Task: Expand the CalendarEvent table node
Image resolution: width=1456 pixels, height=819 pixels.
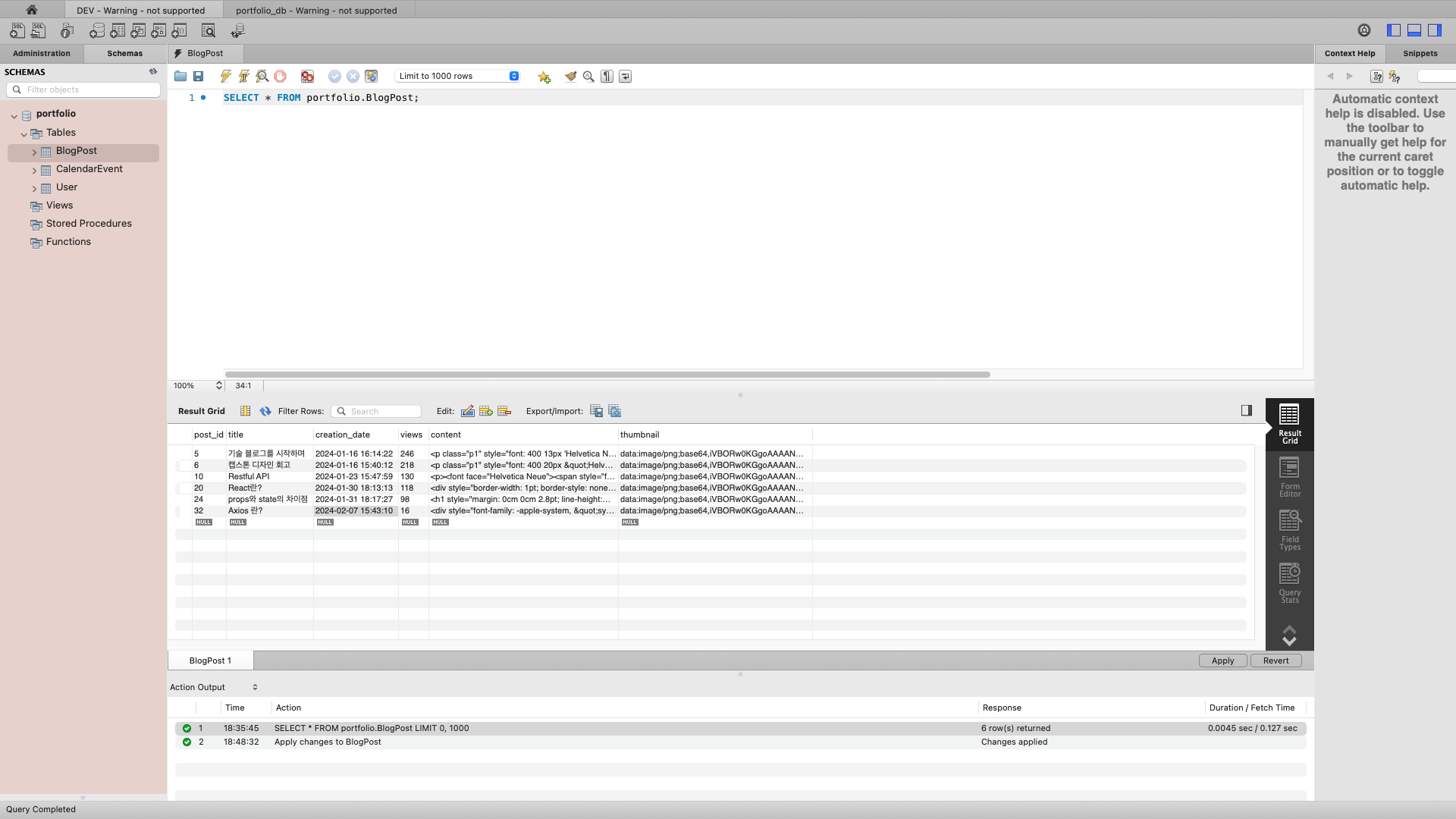Action: (34, 170)
